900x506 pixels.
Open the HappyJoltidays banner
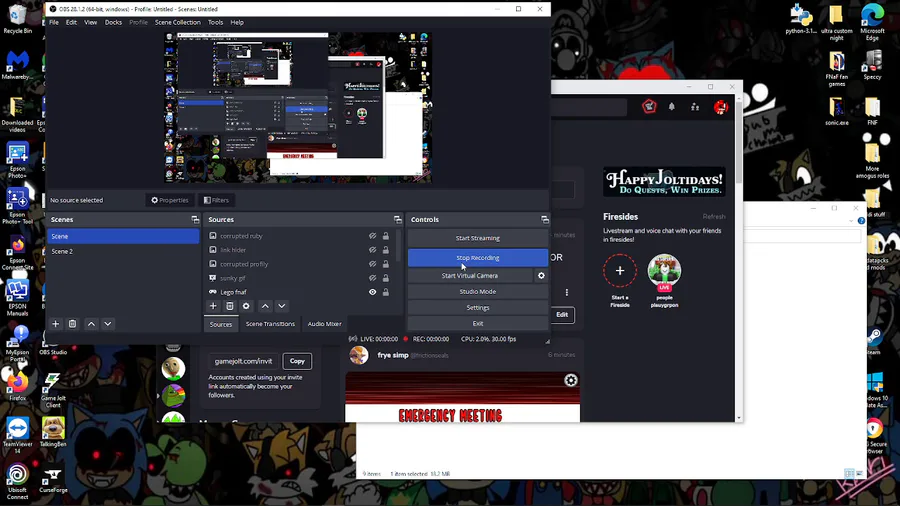click(664, 182)
